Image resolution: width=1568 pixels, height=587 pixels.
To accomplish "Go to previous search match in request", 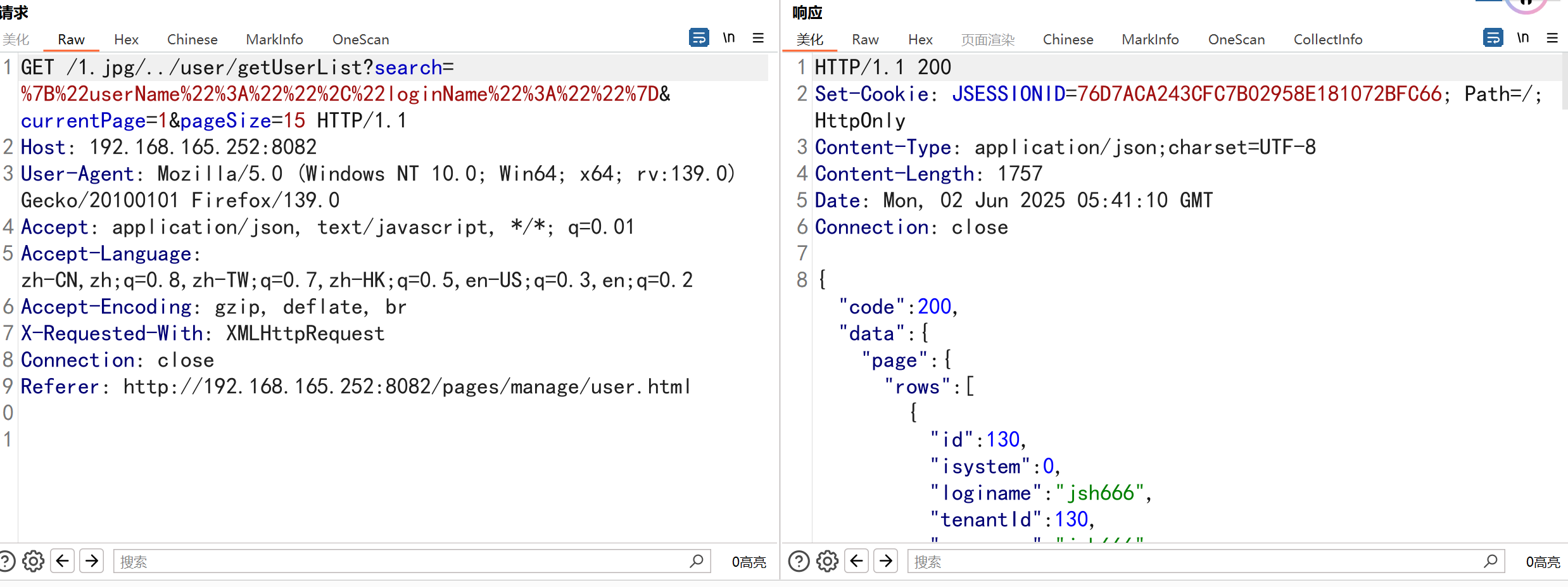I will (63, 561).
